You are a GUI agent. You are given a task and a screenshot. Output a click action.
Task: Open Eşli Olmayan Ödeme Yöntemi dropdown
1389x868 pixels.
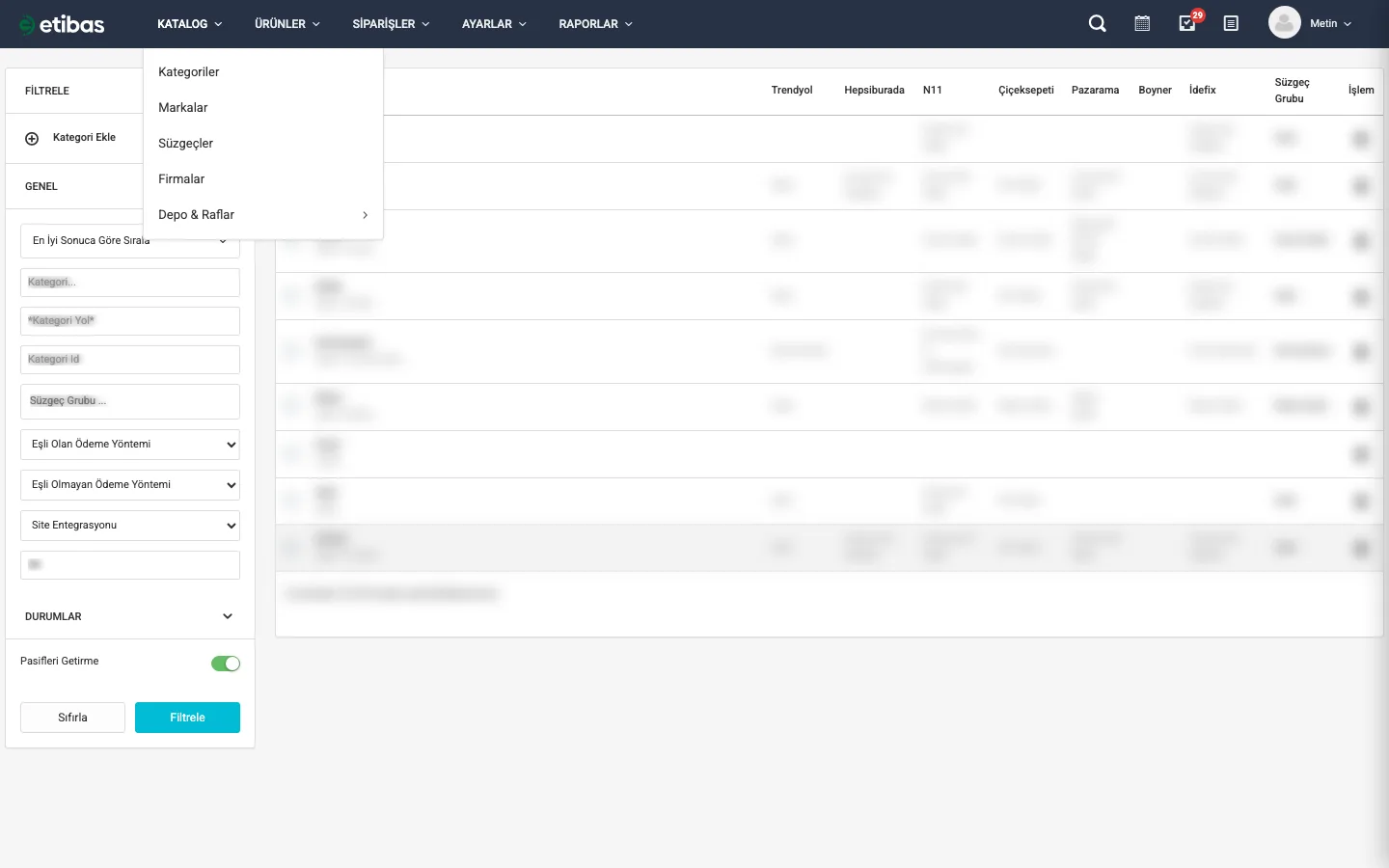(x=130, y=485)
